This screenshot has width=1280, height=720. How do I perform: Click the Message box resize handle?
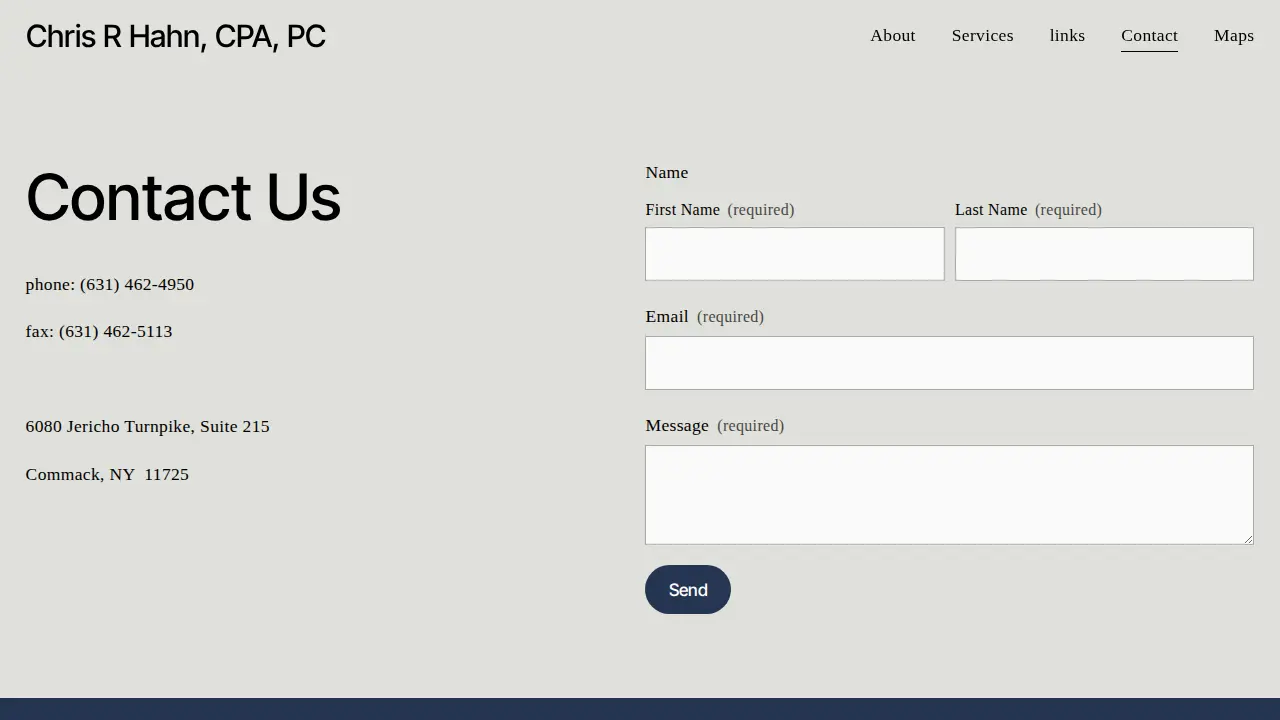[x=1247, y=539]
